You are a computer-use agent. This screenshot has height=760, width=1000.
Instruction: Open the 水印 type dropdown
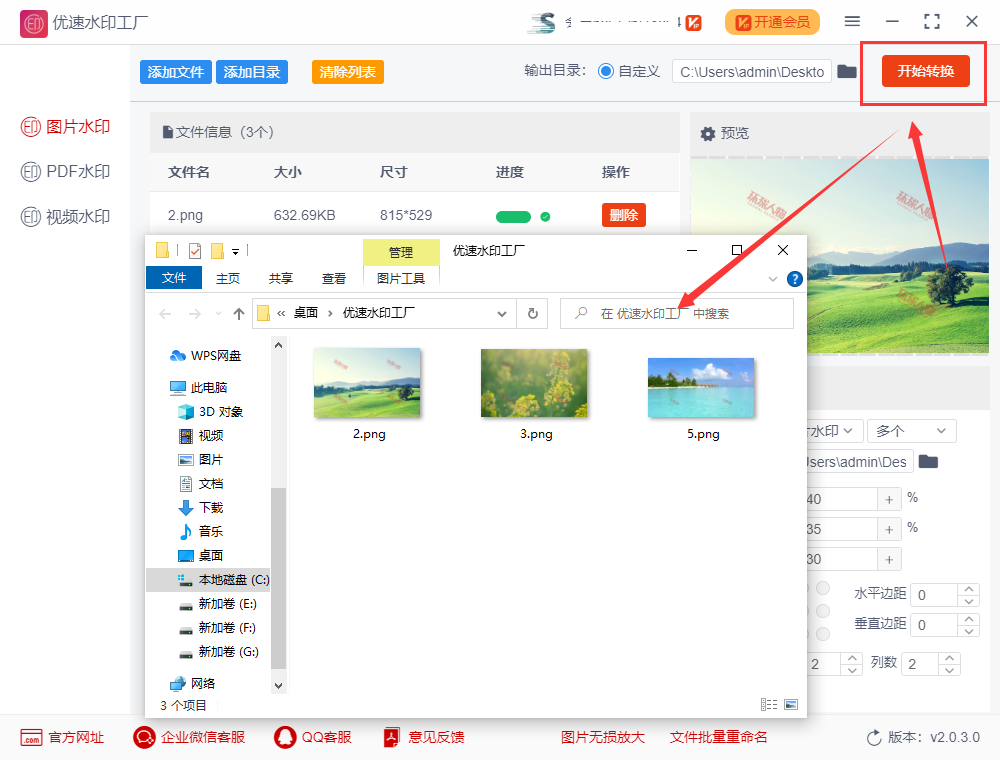834,431
